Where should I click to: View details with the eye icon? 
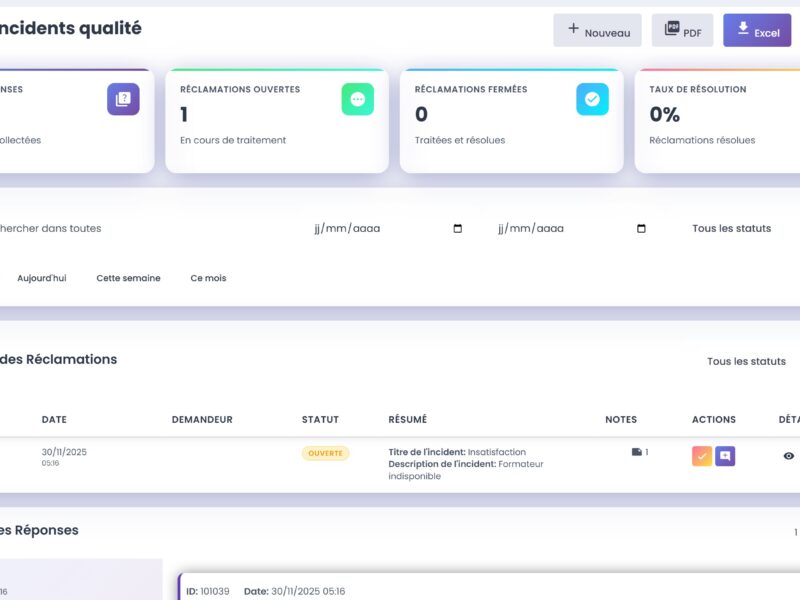(788, 456)
